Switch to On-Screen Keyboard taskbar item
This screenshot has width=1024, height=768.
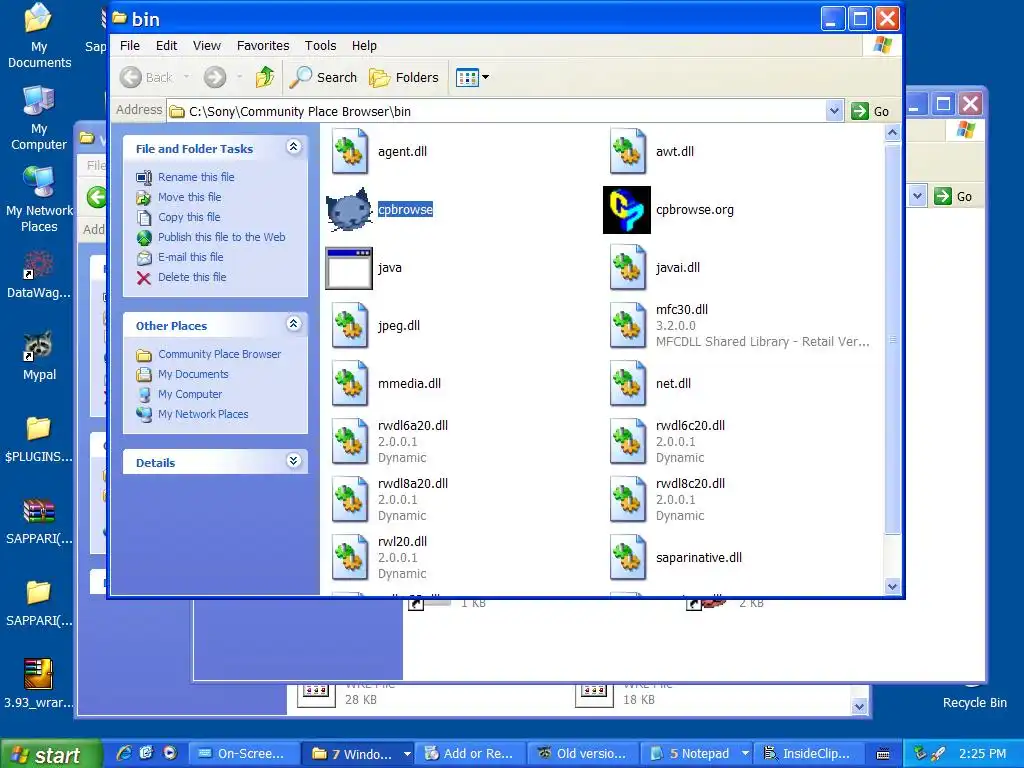(x=243, y=754)
